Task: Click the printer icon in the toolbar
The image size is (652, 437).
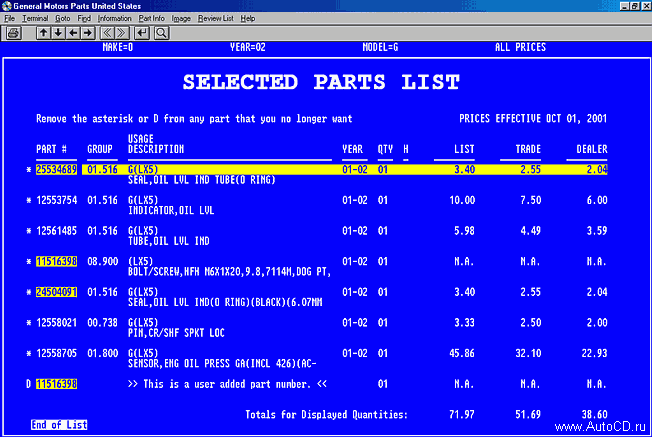Action: pos(13,33)
